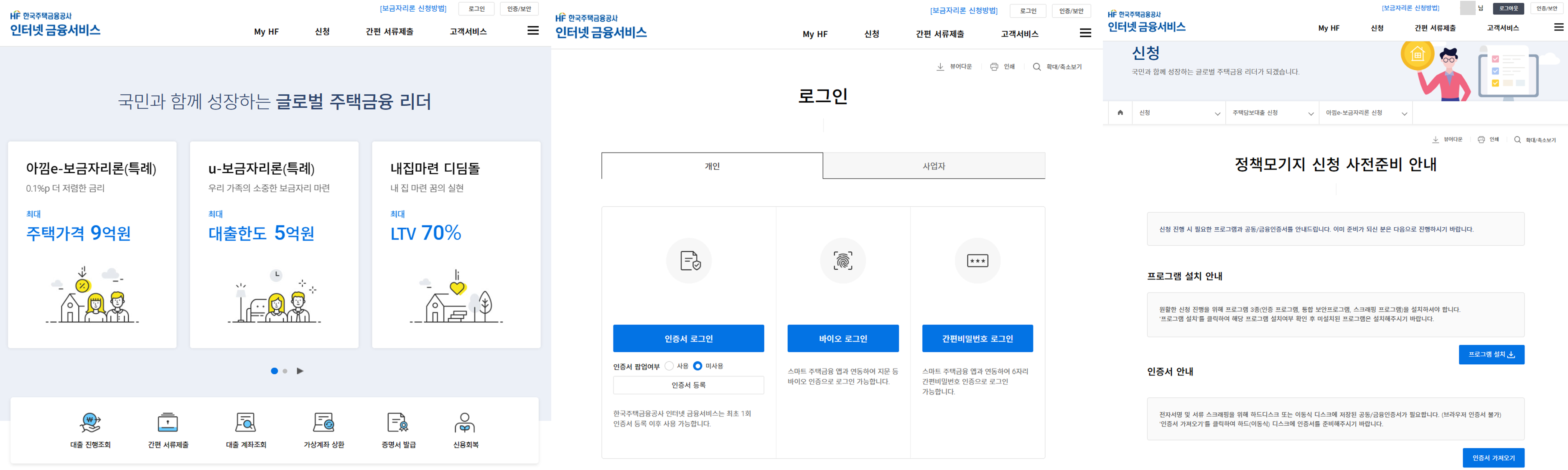The height and width of the screenshot is (470, 1568).
Task: Click 프로그램 설치 download button
Action: coord(1491,354)
